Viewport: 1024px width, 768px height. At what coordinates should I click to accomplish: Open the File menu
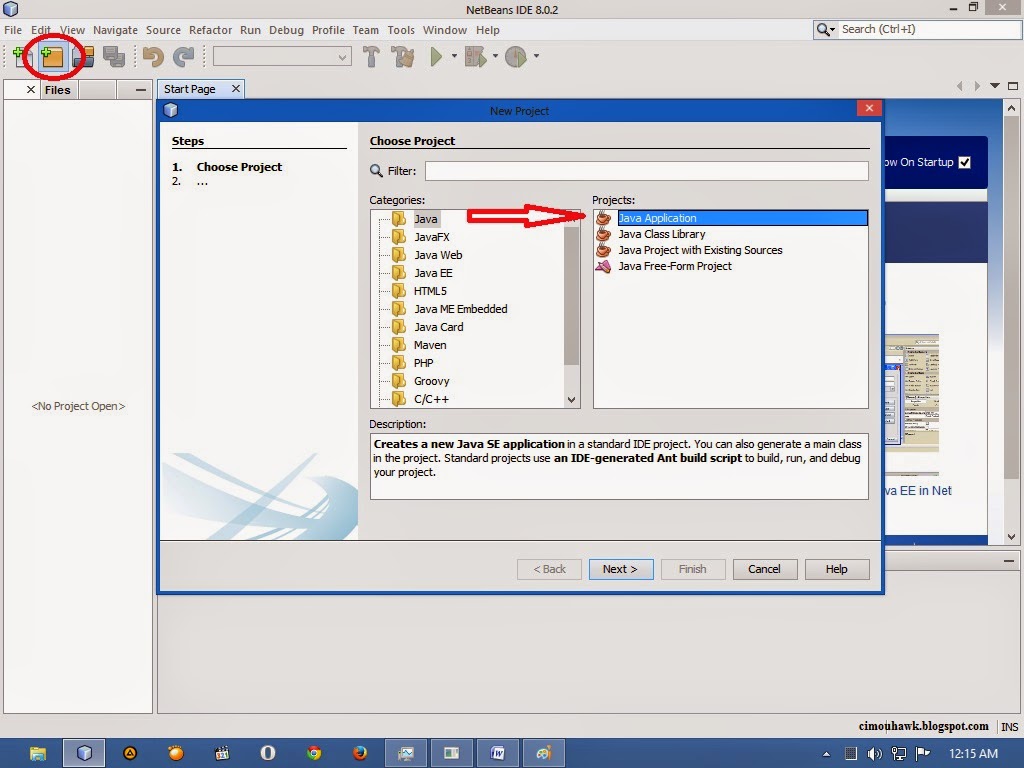coord(13,30)
